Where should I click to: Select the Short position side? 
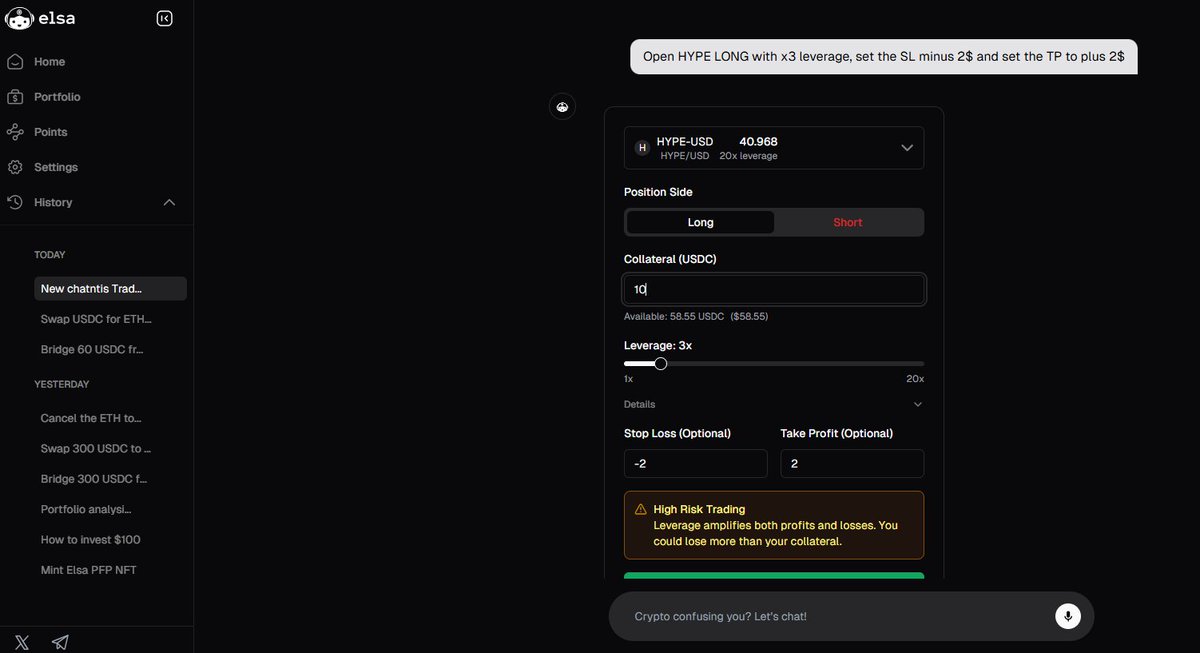pos(847,221)
